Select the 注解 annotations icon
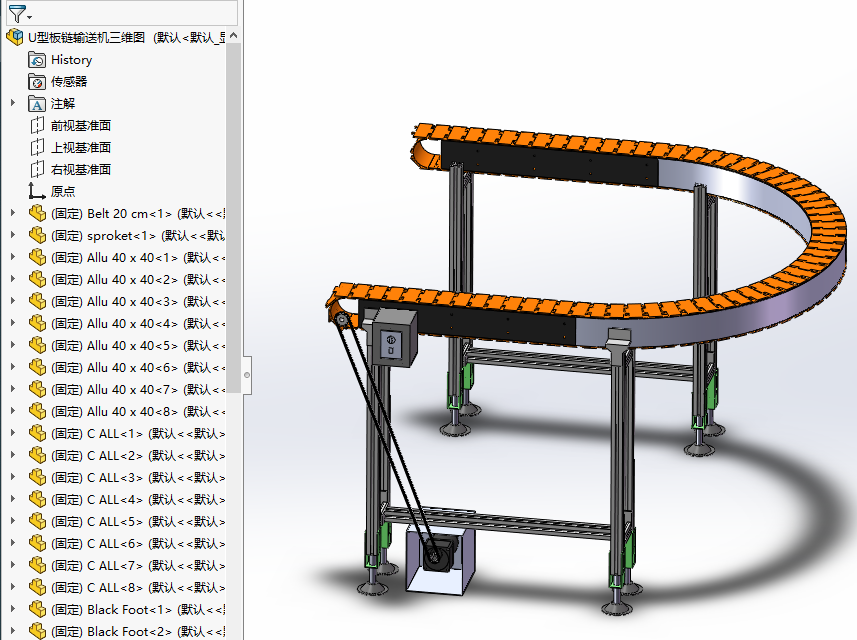The height and width of the screenshot is (640, 857). [x=37, y=103]
